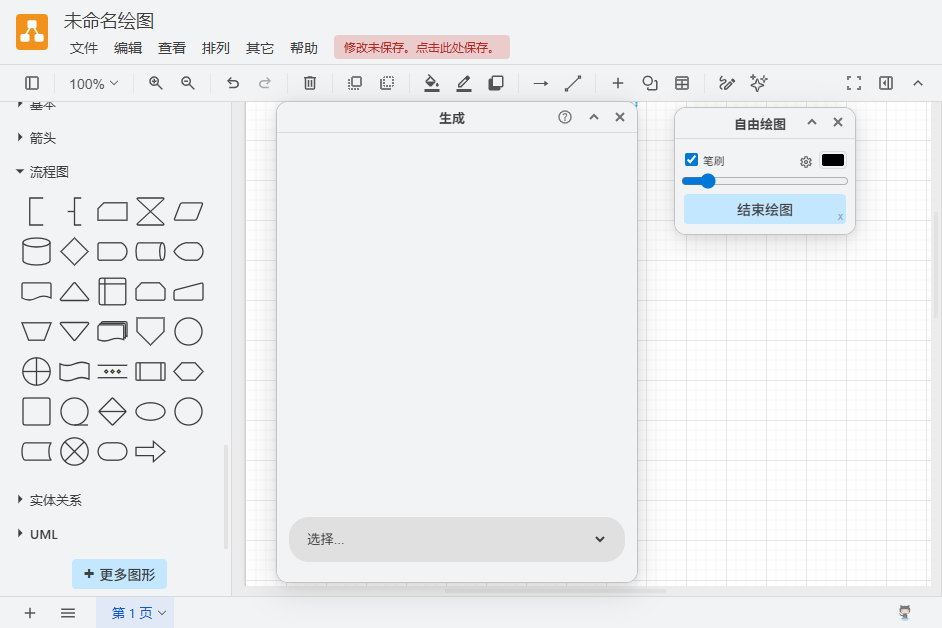Click the unsaved changes save notice
942x628 pixels.
tap(422, 47)
